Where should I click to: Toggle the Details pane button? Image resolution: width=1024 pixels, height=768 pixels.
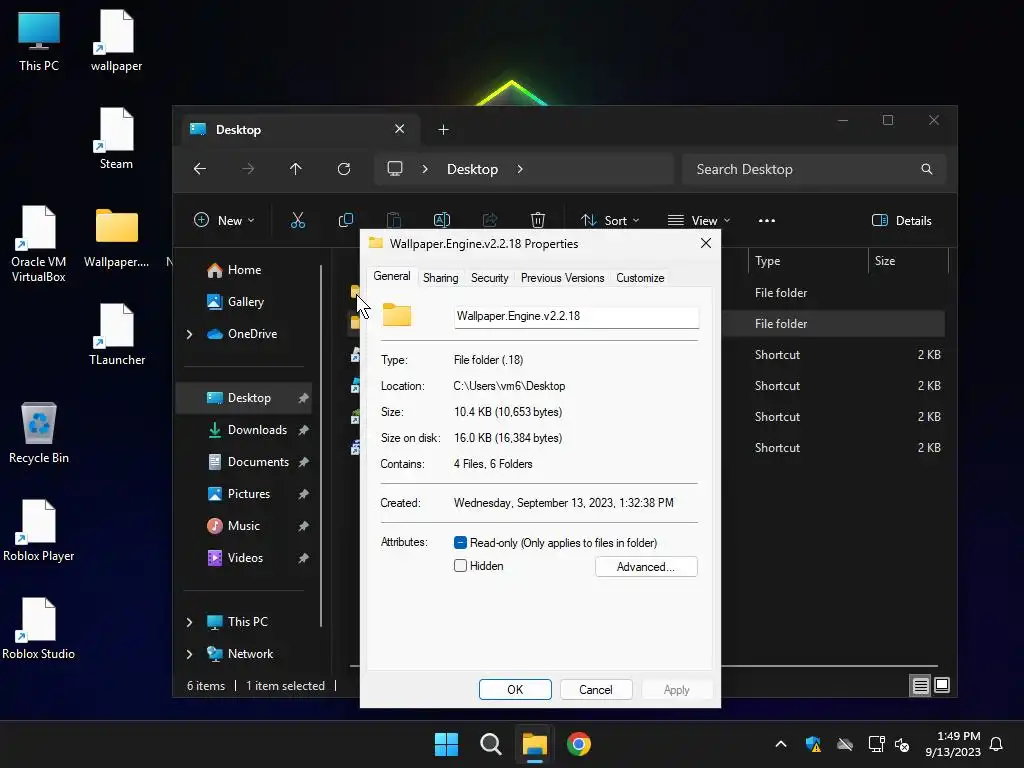point(901,221)
